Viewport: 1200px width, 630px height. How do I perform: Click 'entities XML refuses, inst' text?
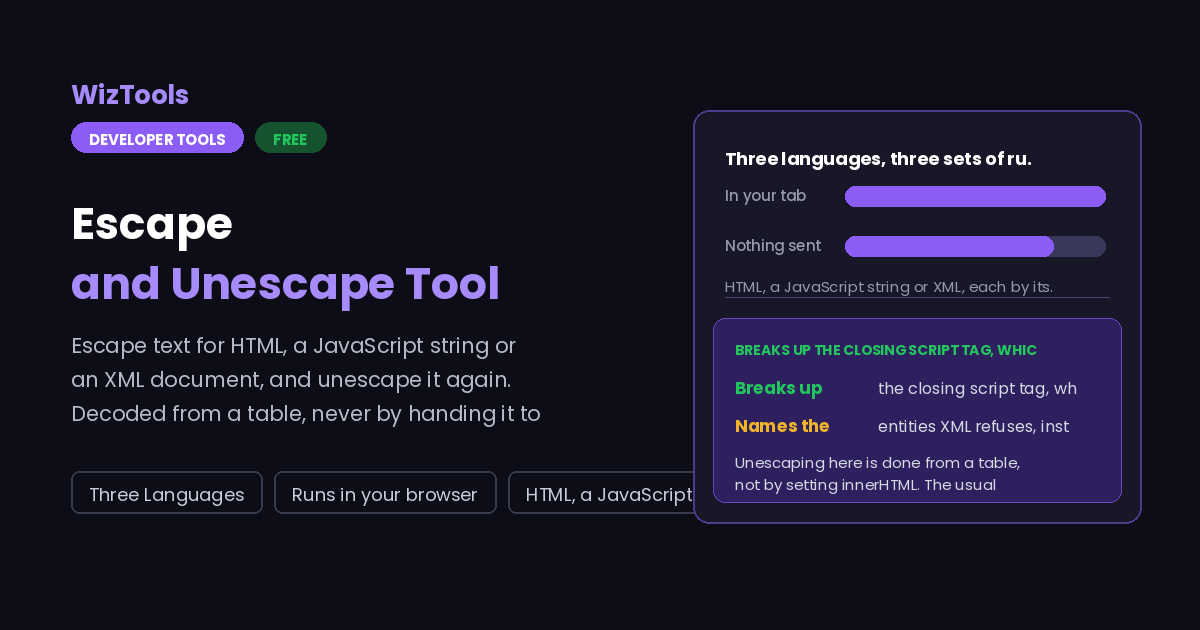[x=973, y=426]
